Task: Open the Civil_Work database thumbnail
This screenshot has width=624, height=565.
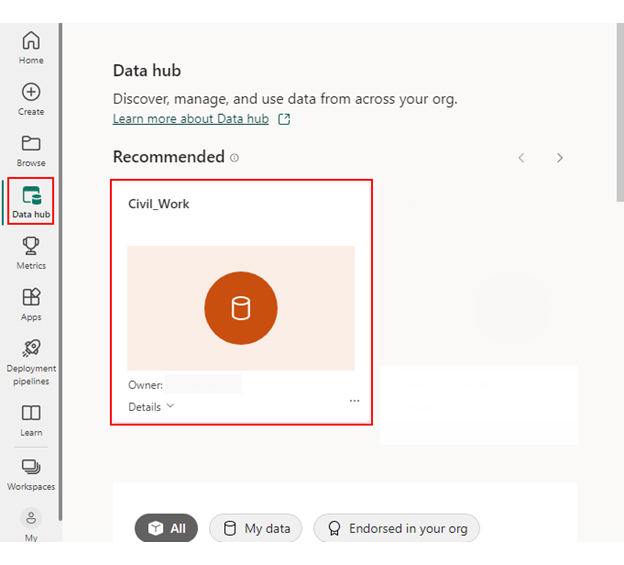Action: (241, 308)
